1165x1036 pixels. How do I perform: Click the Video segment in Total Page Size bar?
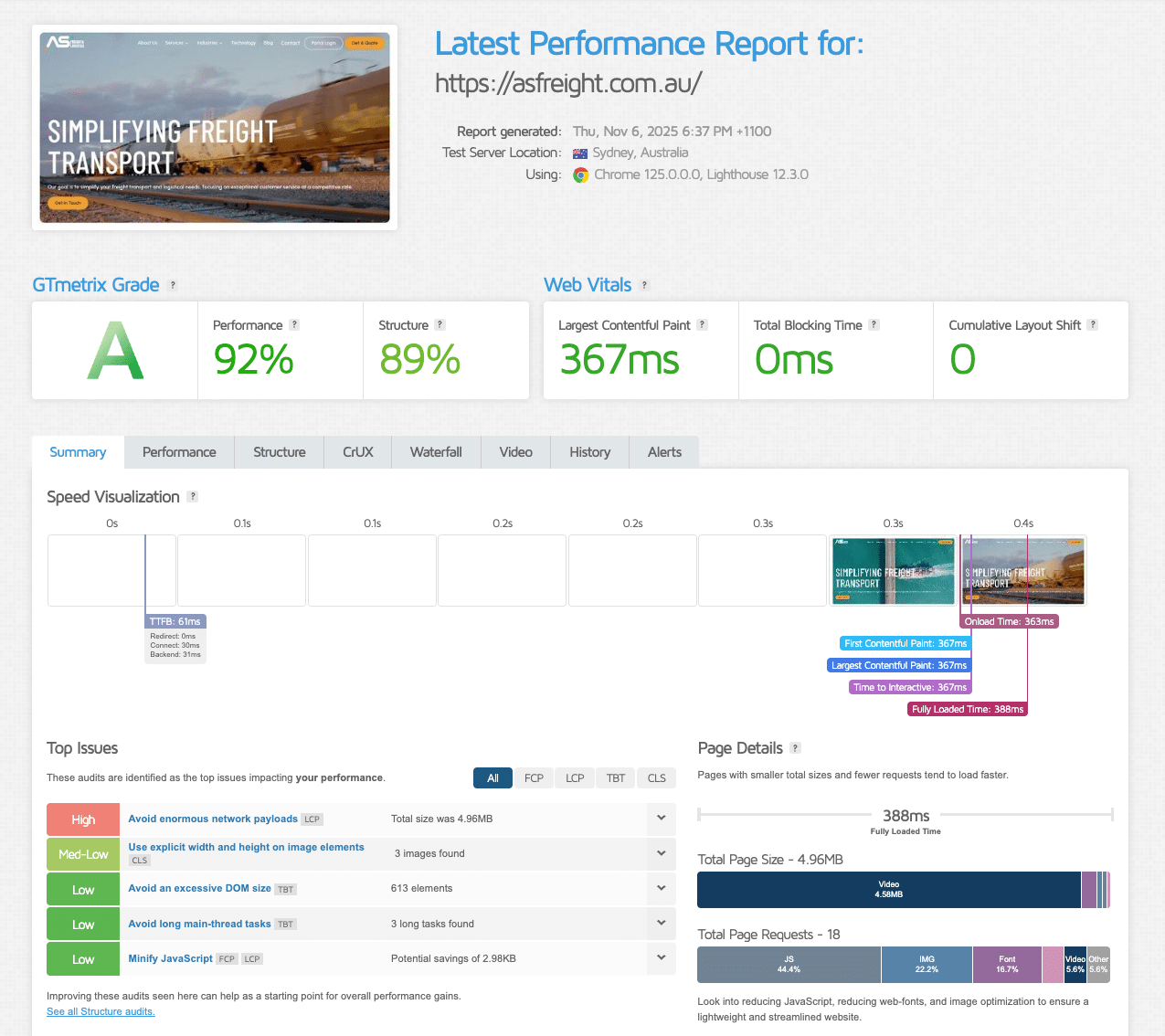coord(889,889)
